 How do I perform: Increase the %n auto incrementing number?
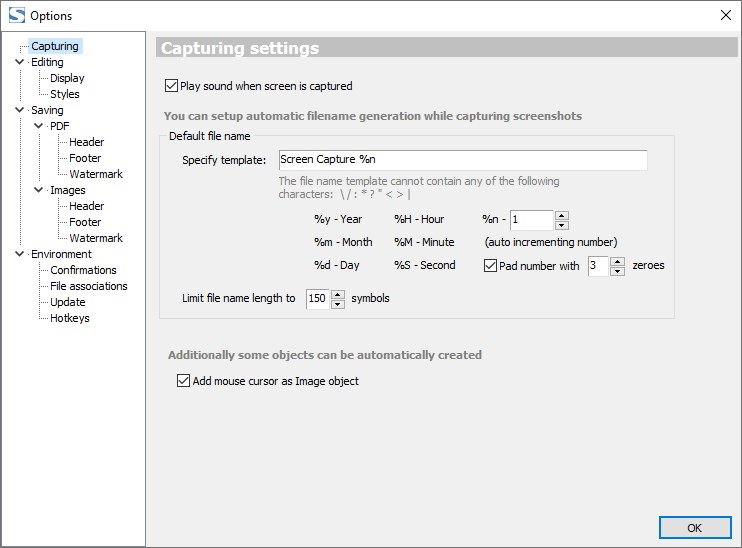click(561, 215)
